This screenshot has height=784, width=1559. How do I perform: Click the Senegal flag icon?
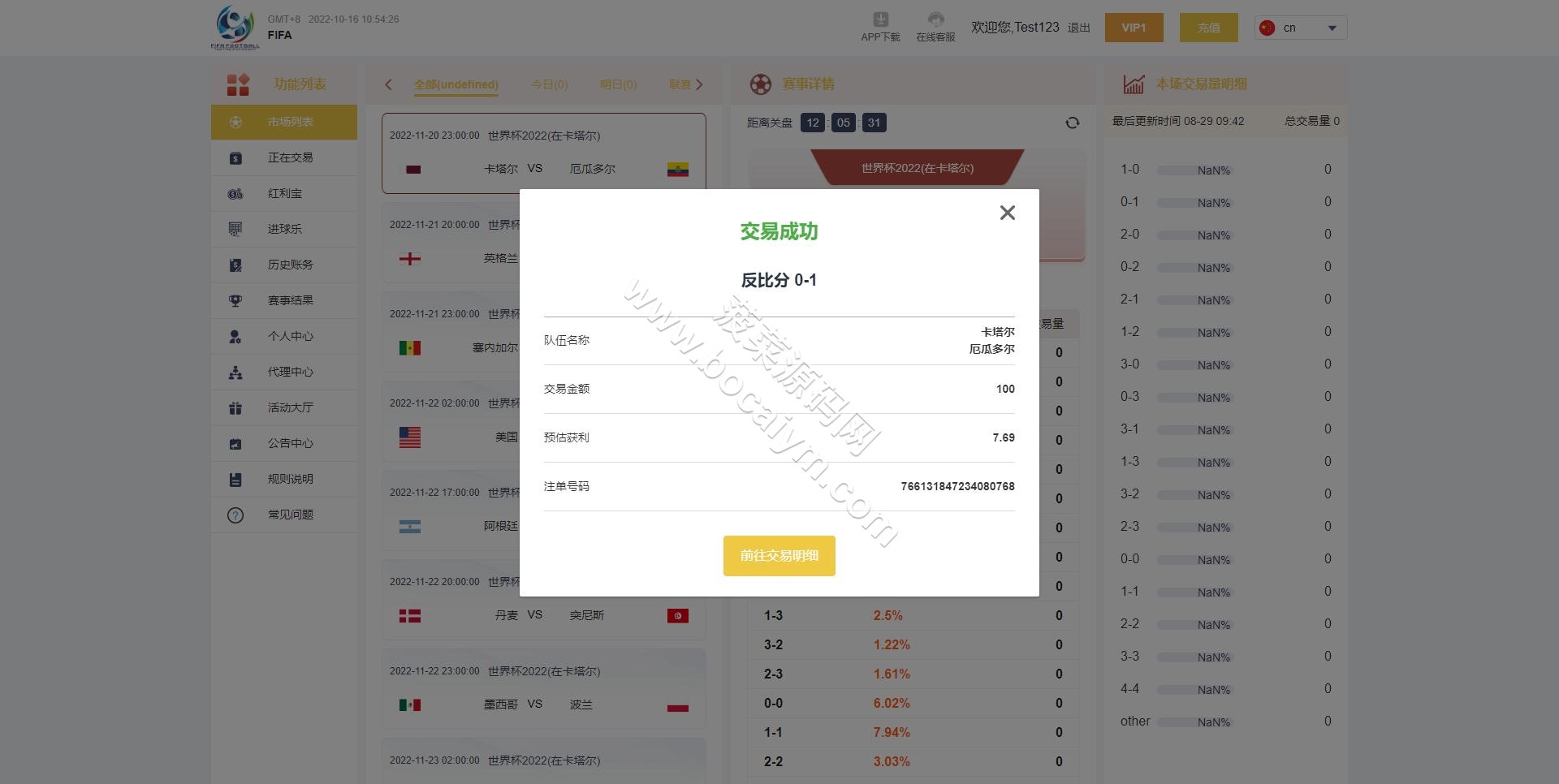point(410,348)
